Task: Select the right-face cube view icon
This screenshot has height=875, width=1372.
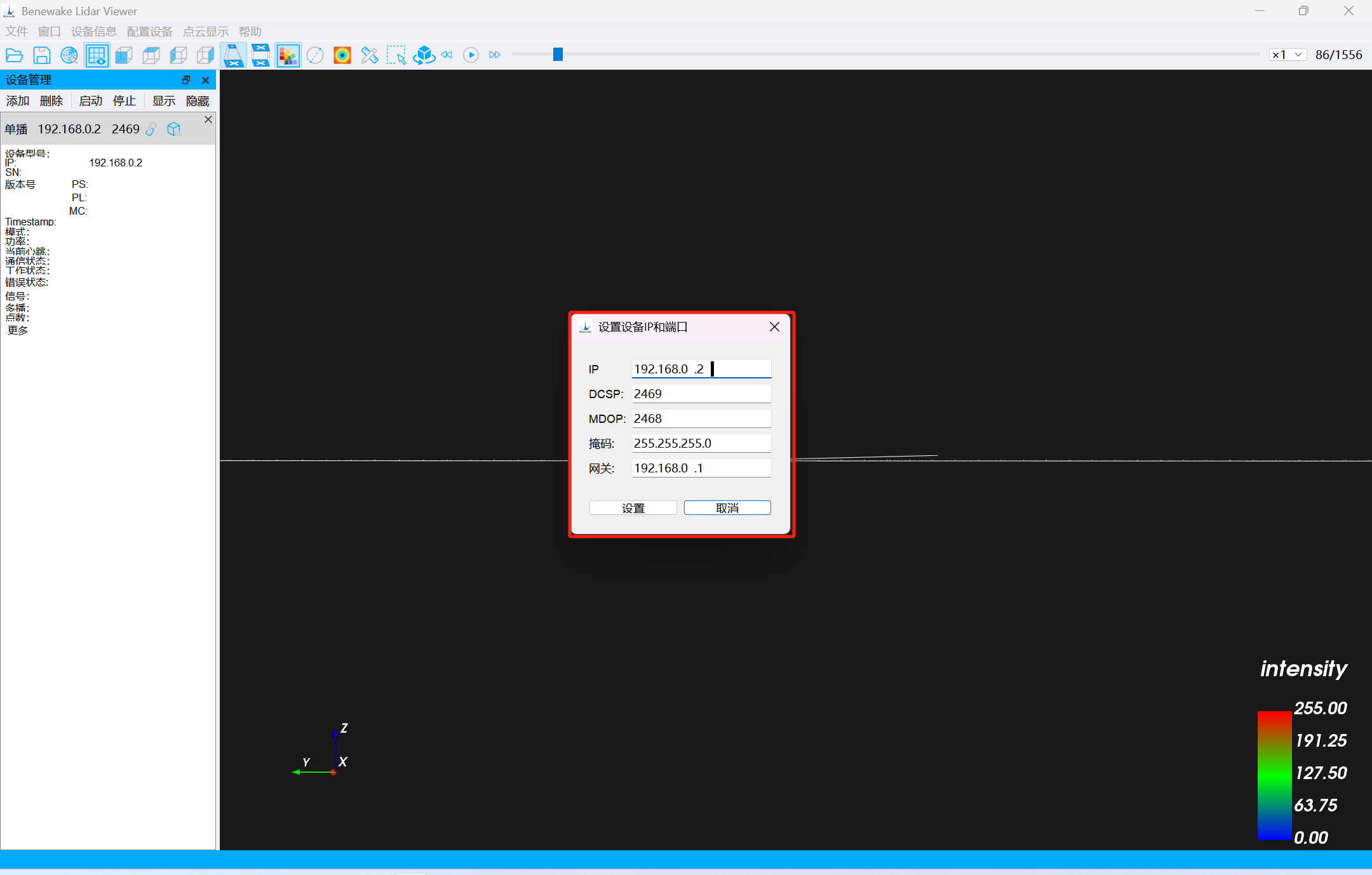Action: [206, 55]
